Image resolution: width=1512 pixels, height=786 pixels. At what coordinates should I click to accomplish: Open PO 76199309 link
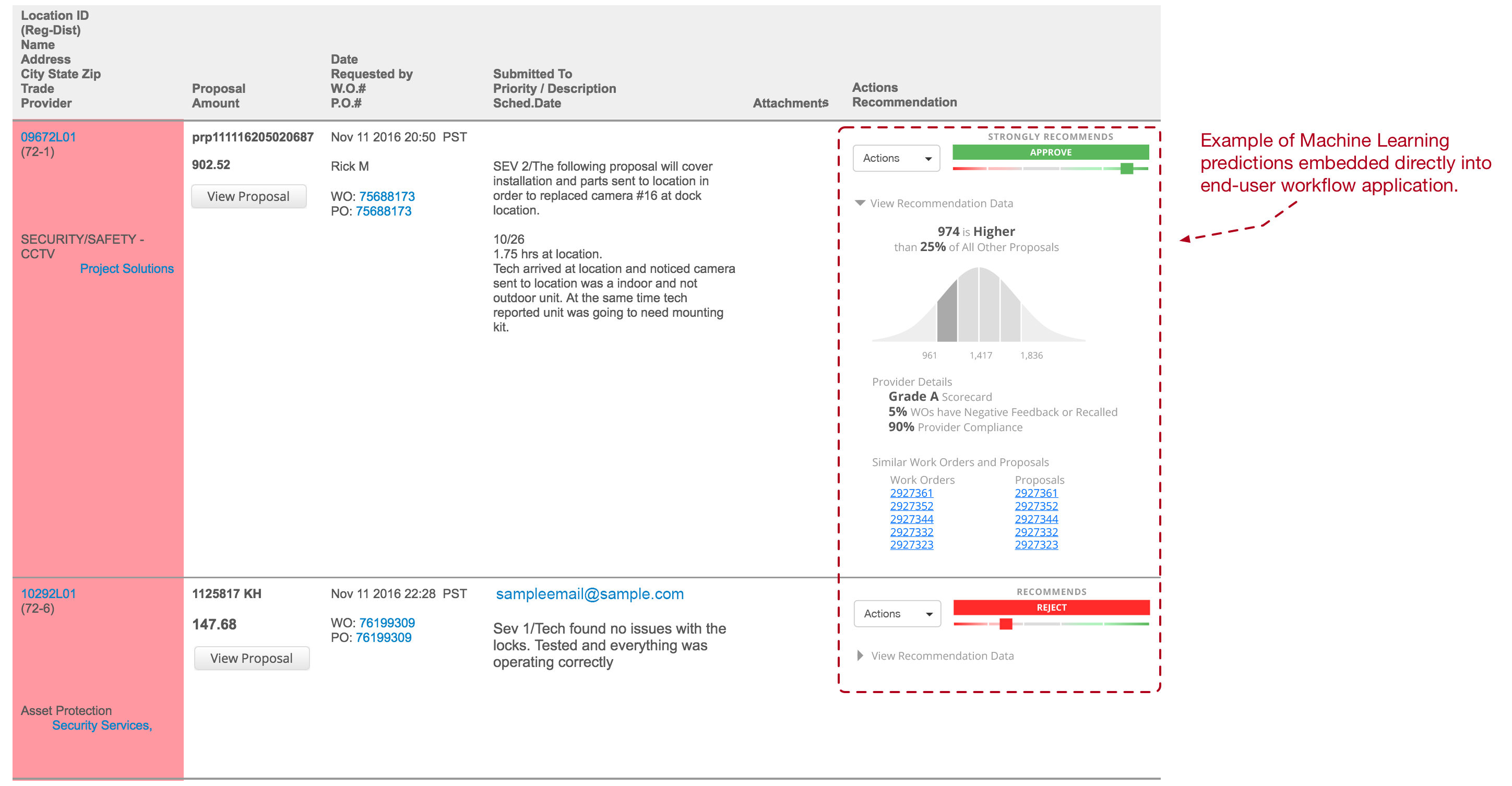[x=383, y=637]
